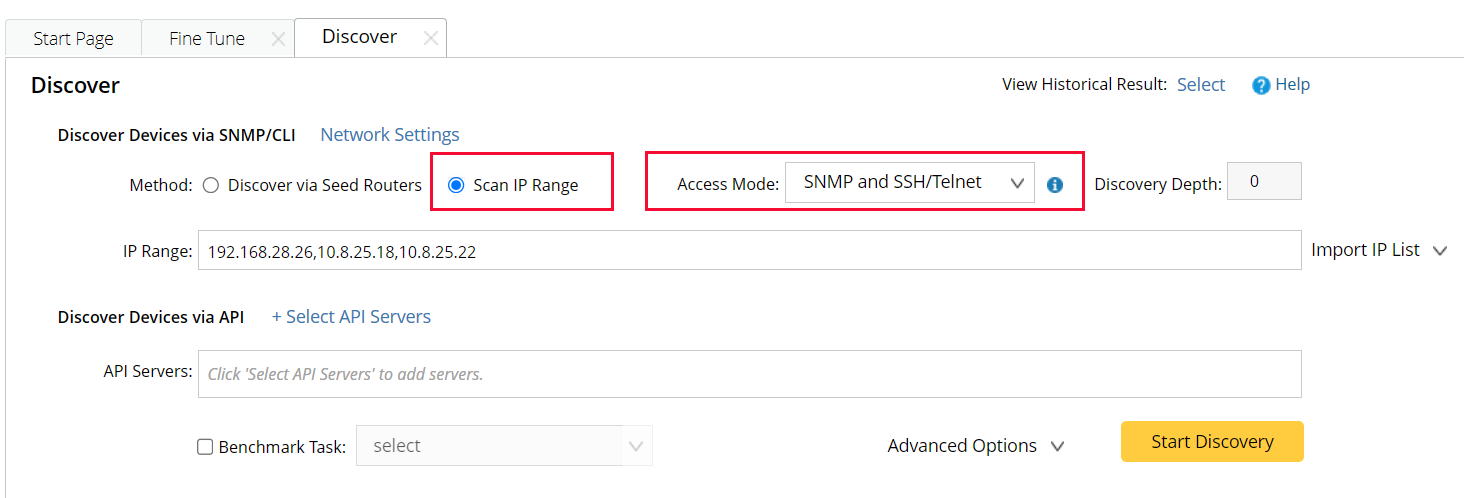Click the Discovery Depth field
This screenshot has height=498, width=1464.
coord(1263,181)
